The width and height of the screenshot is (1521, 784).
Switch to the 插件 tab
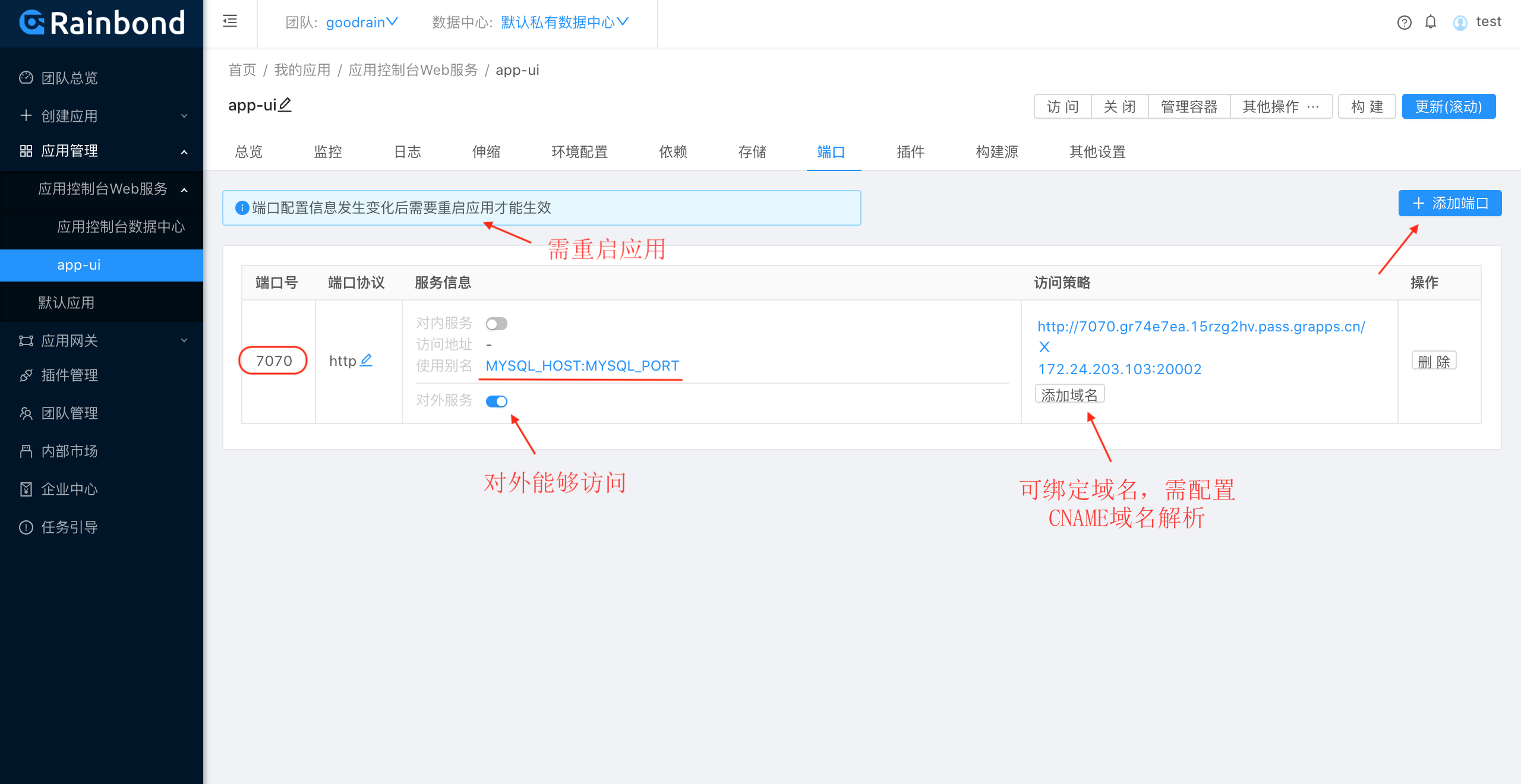coord(911,152)
